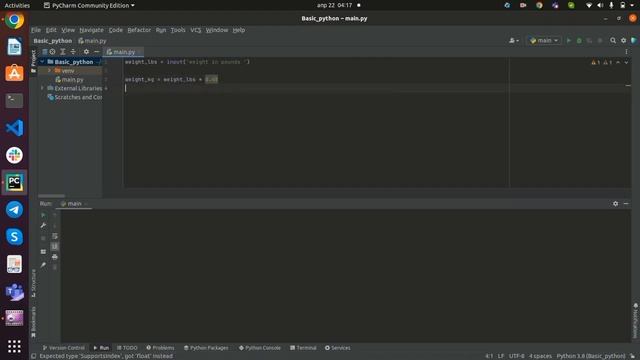Go to previous highlighted error arrow
The height and width of the screenshot is (360, 640).
pos(618,62)
